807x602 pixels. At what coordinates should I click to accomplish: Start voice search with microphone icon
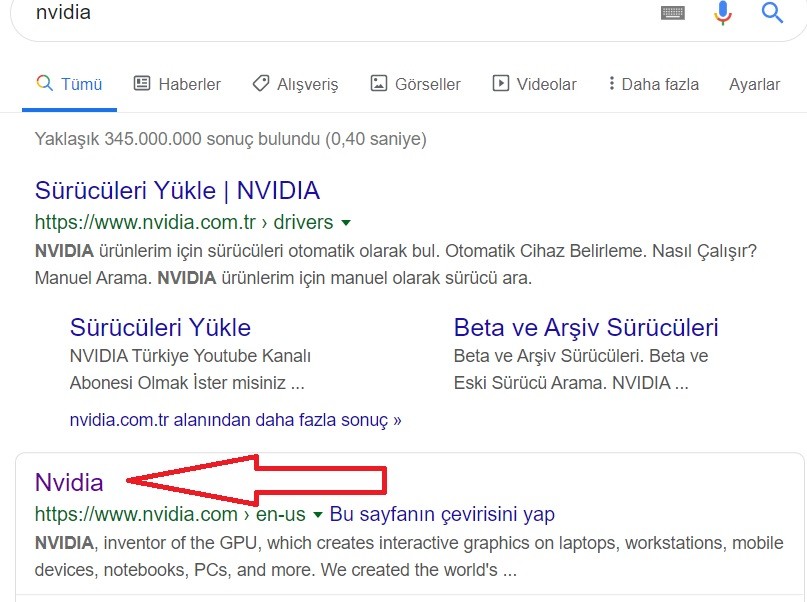[x=723, y=12]
